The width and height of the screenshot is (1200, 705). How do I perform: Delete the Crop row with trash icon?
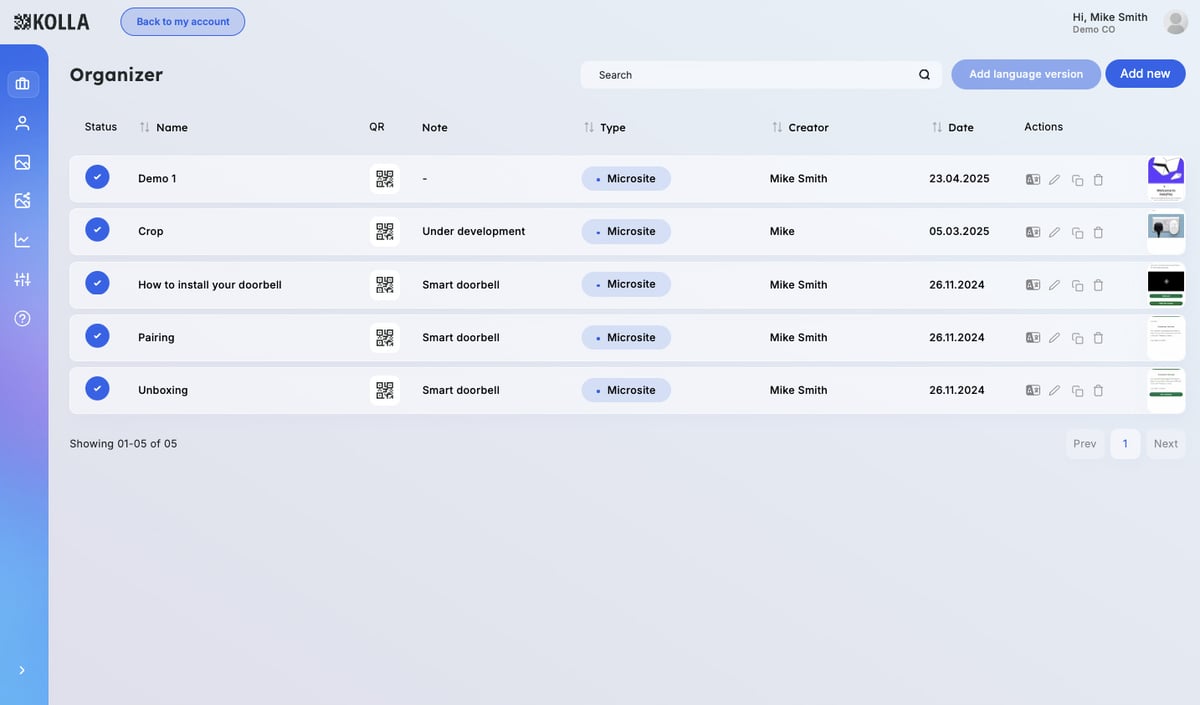tap(1098, 232)
